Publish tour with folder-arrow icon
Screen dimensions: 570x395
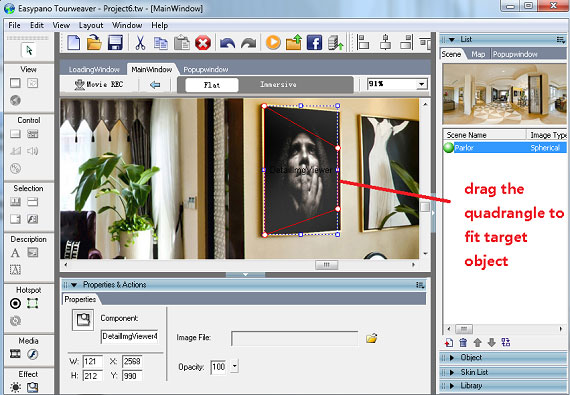pyautogui.click(x=294, y=42)
